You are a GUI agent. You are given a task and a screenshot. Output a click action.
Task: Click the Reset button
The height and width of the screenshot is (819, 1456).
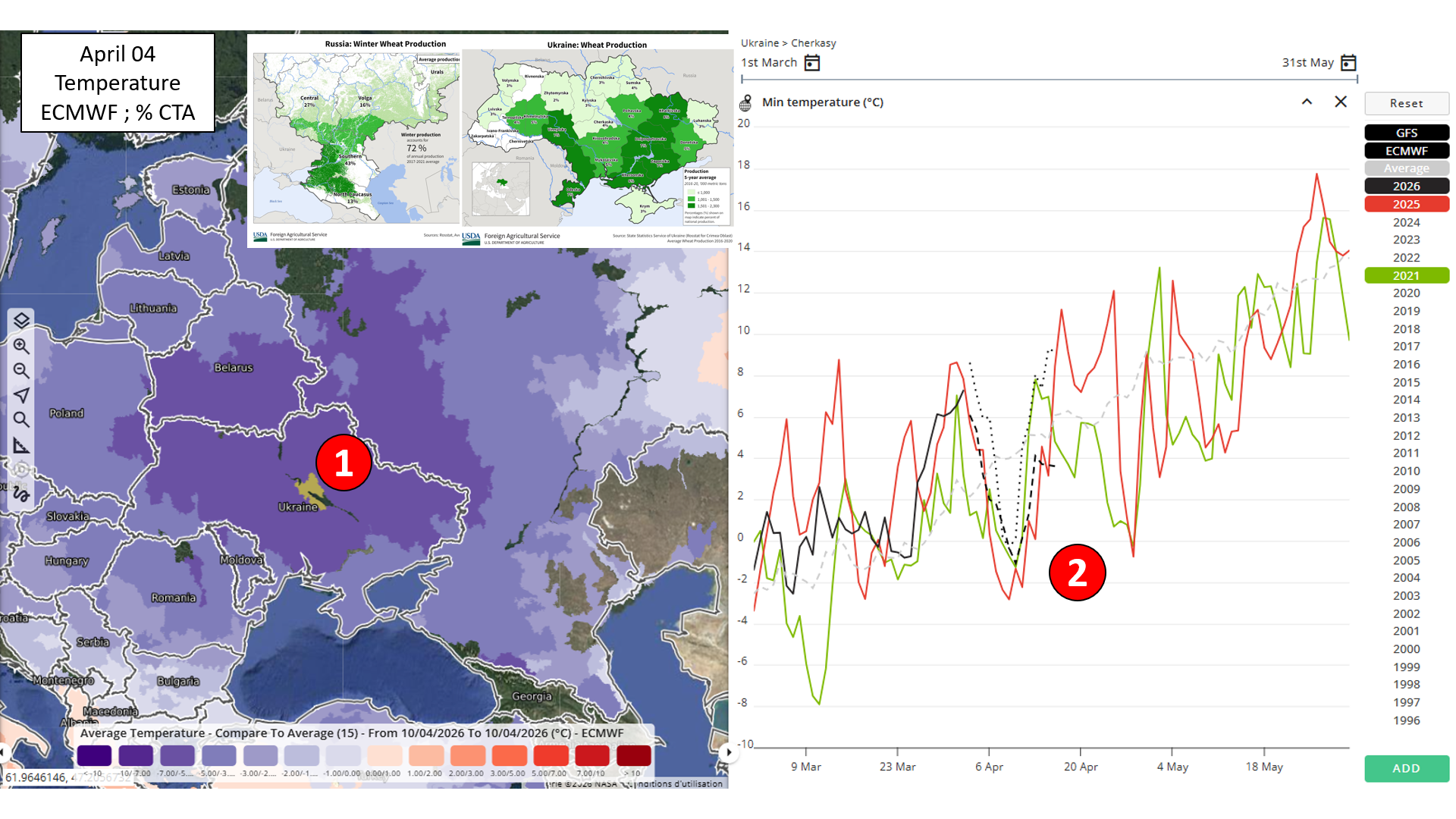point(1406,103)
